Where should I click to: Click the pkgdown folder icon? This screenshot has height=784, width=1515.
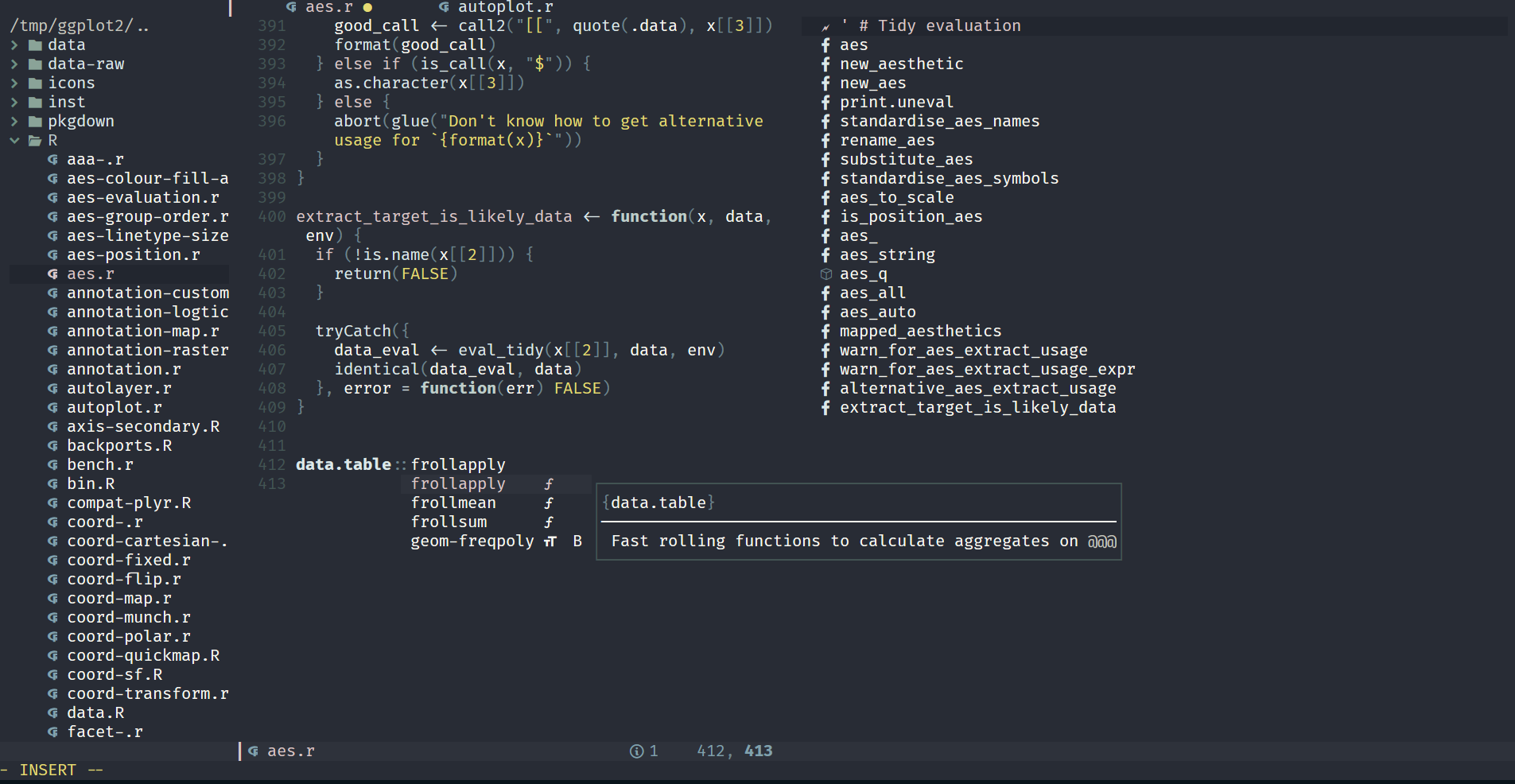[35, 122]
